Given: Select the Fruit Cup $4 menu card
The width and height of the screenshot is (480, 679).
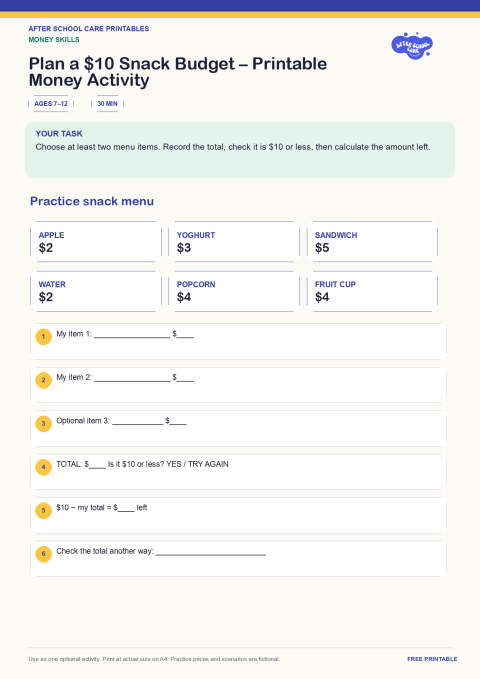Looking at the screenshot, I should [372, 291].
